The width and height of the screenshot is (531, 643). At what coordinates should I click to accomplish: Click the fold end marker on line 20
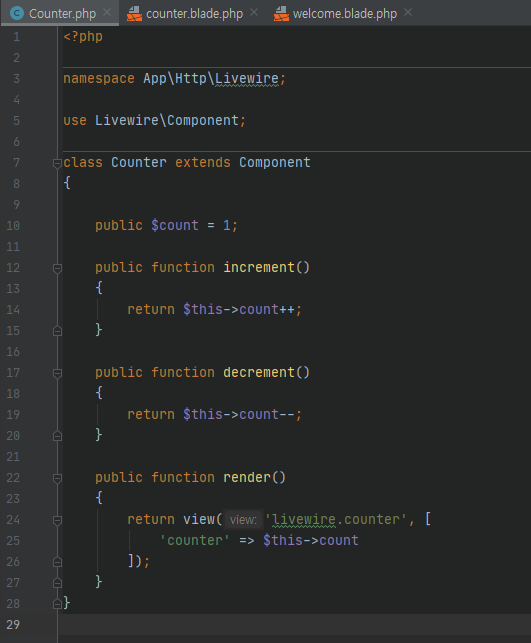[x=57, y=436]
